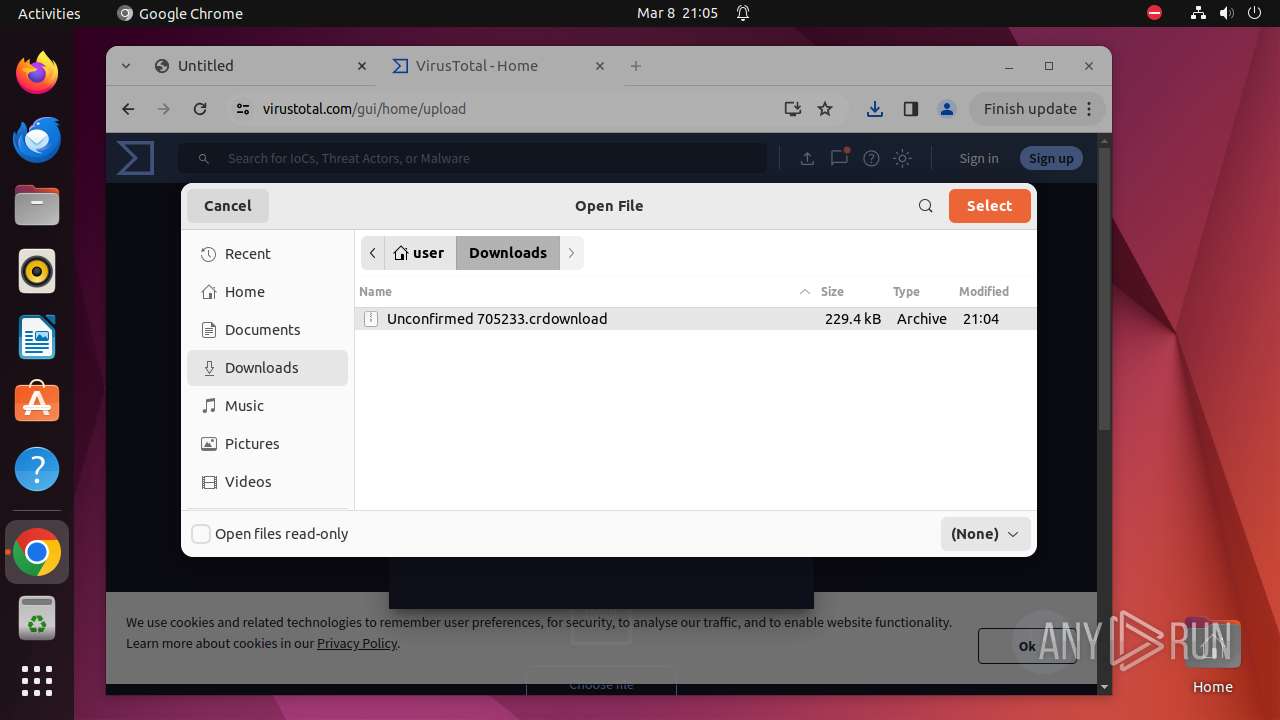Bookmark this page with star icon
Screen dimensions: 1280x720
[825, 109]
